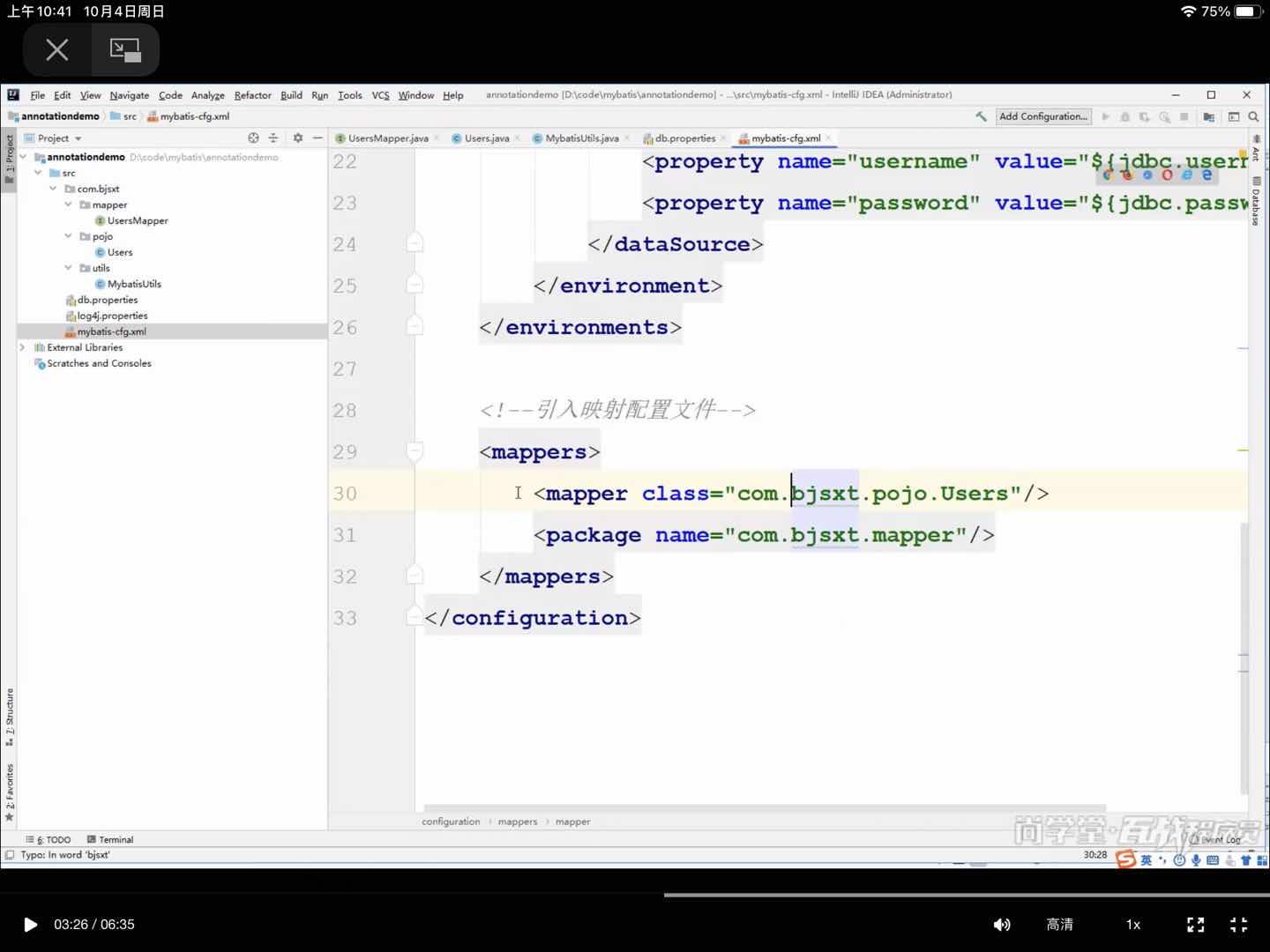Screen dimensions: 1270x952
Task: Open Project Structure icon in toolbar
Action: (1209, 116)
